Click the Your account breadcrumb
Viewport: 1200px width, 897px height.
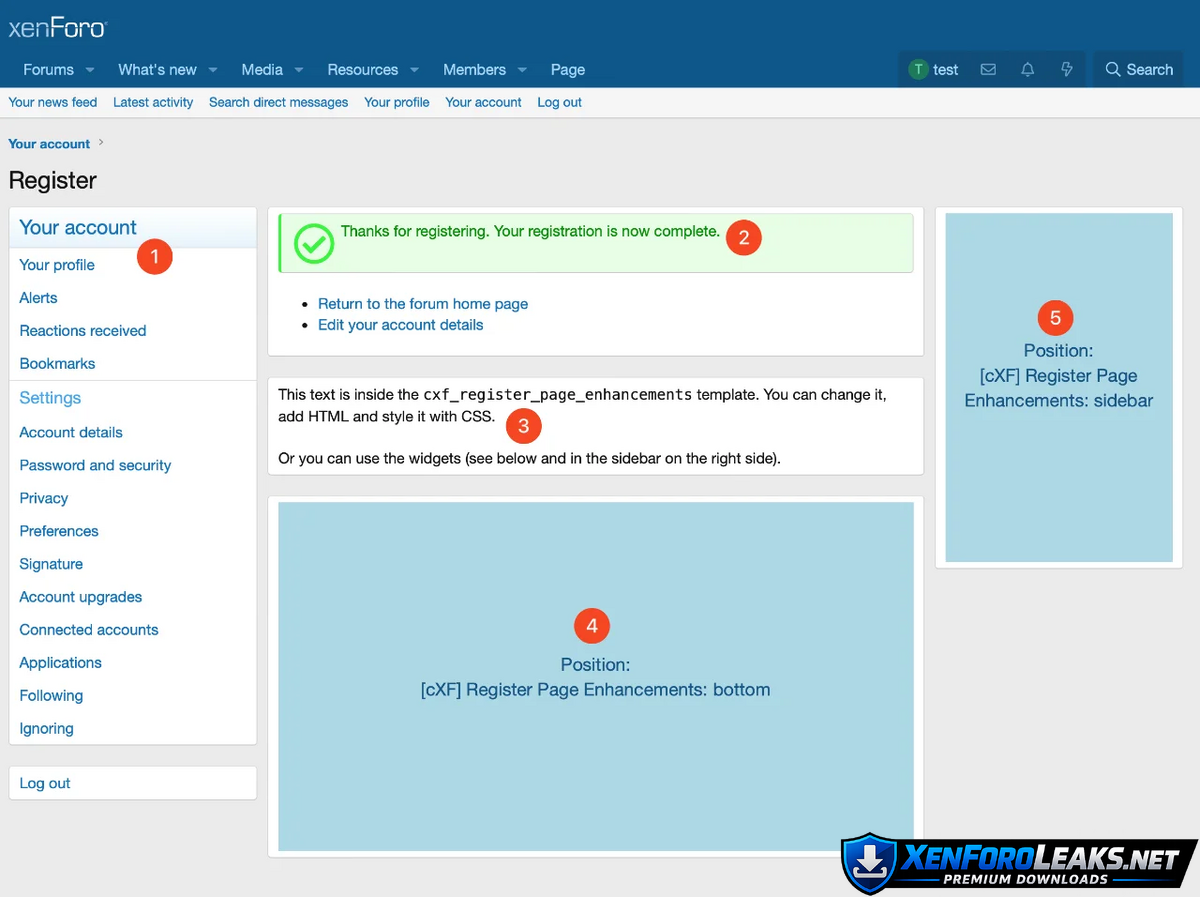click(x=49, y=144)
